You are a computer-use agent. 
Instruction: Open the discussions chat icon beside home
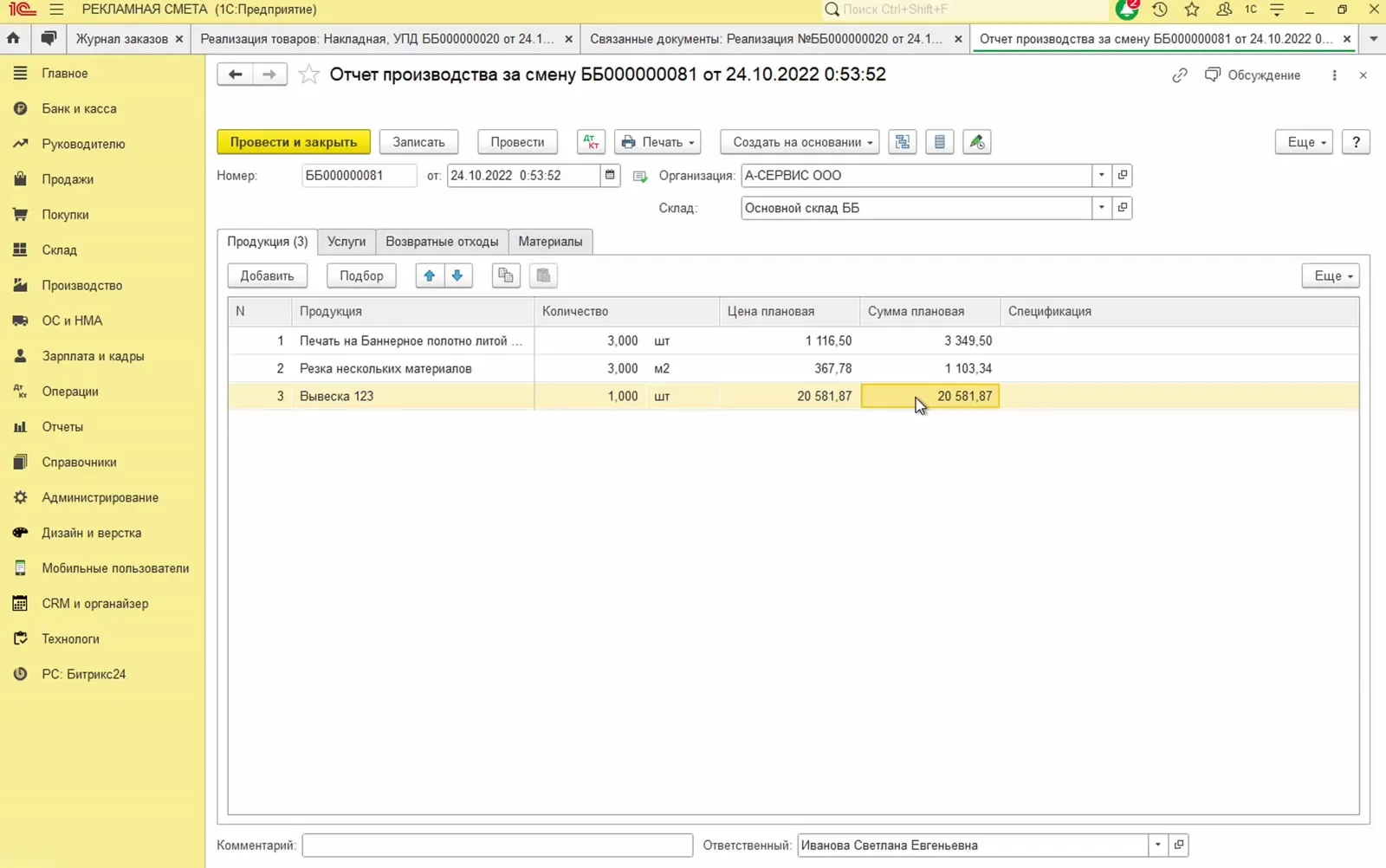49,38
